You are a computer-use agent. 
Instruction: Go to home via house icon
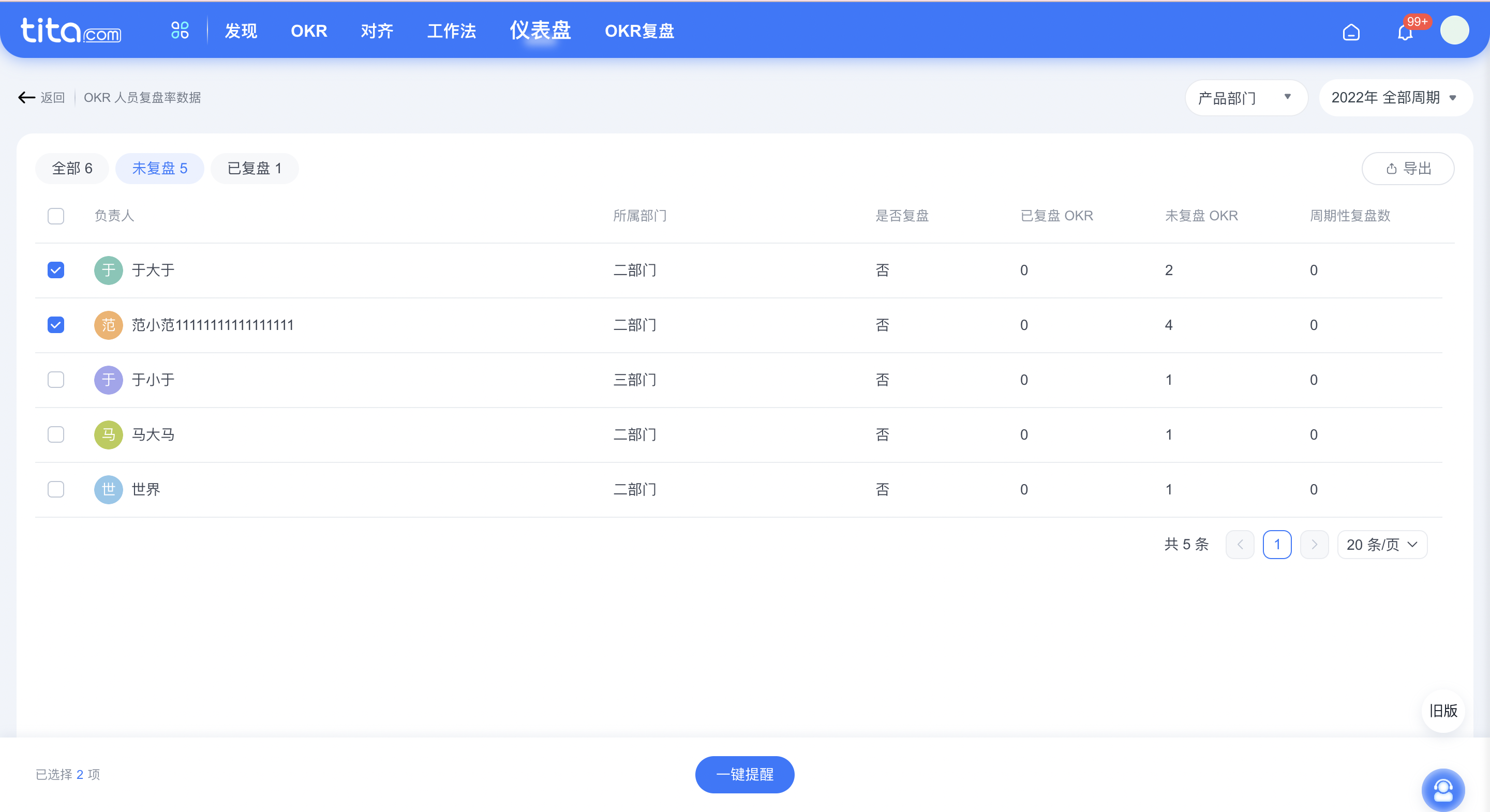(x=1351, y=32)
